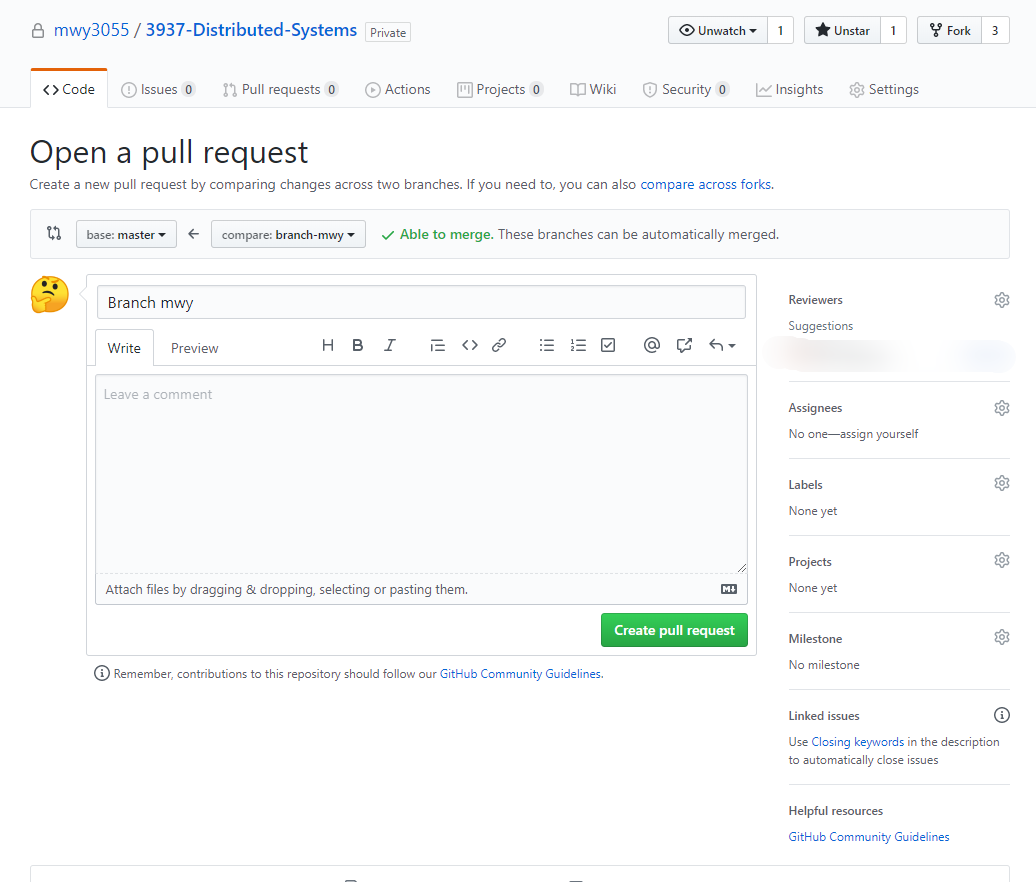
Task: Insert a quote block
Action: pyautogui.click(x=437, y=345)
